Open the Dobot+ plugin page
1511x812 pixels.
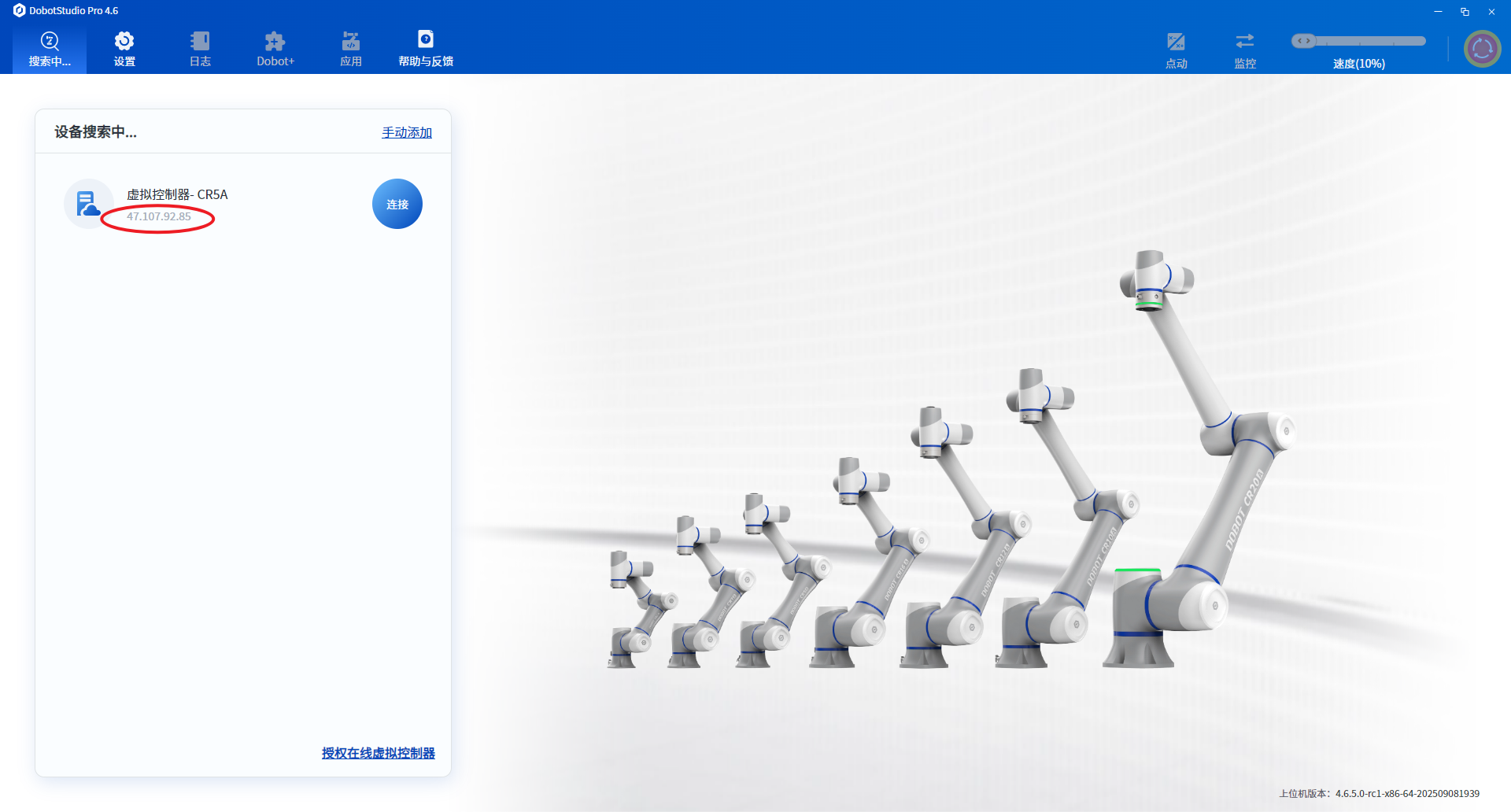coord(275,42)
